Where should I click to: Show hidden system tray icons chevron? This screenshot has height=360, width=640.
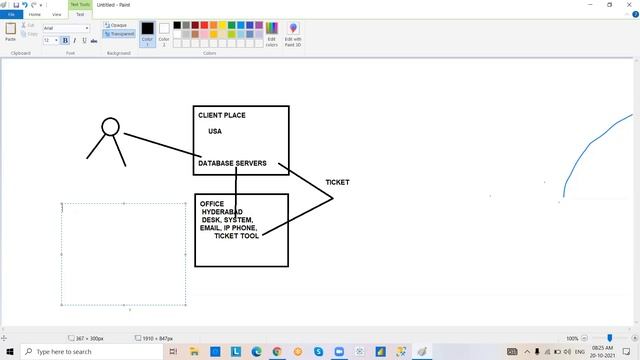click(527, 351)
